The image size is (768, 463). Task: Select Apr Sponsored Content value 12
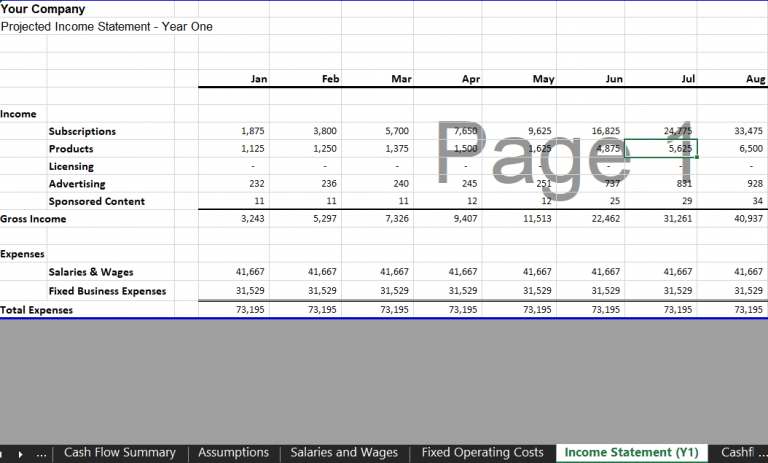(x=472, y=201)
